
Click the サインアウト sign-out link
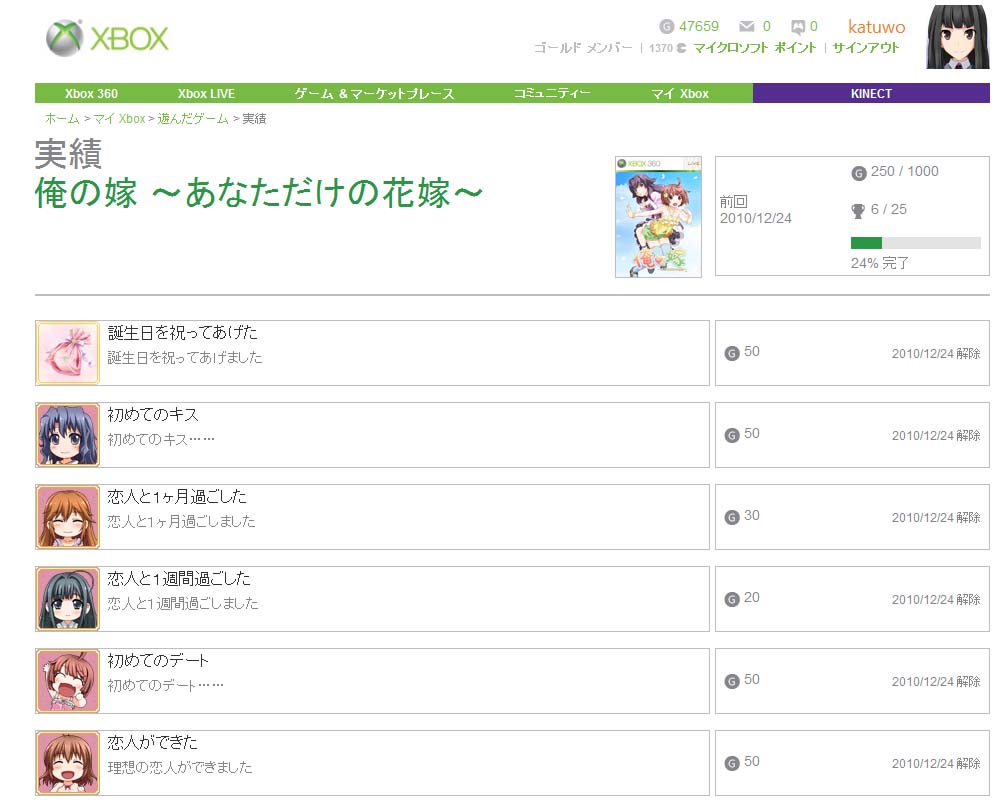[866, 48]
